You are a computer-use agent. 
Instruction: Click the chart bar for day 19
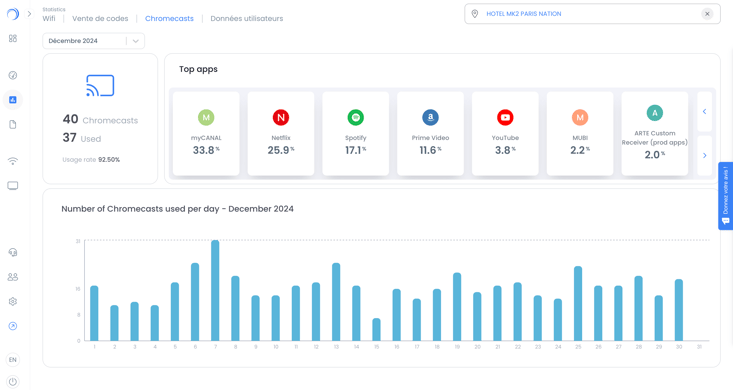[x=457, y=307]
